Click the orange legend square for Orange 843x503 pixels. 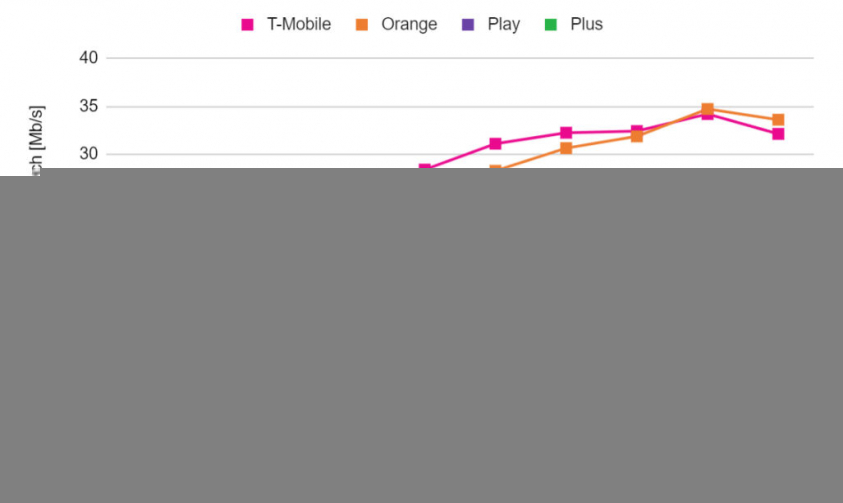[x=362, y=25]
